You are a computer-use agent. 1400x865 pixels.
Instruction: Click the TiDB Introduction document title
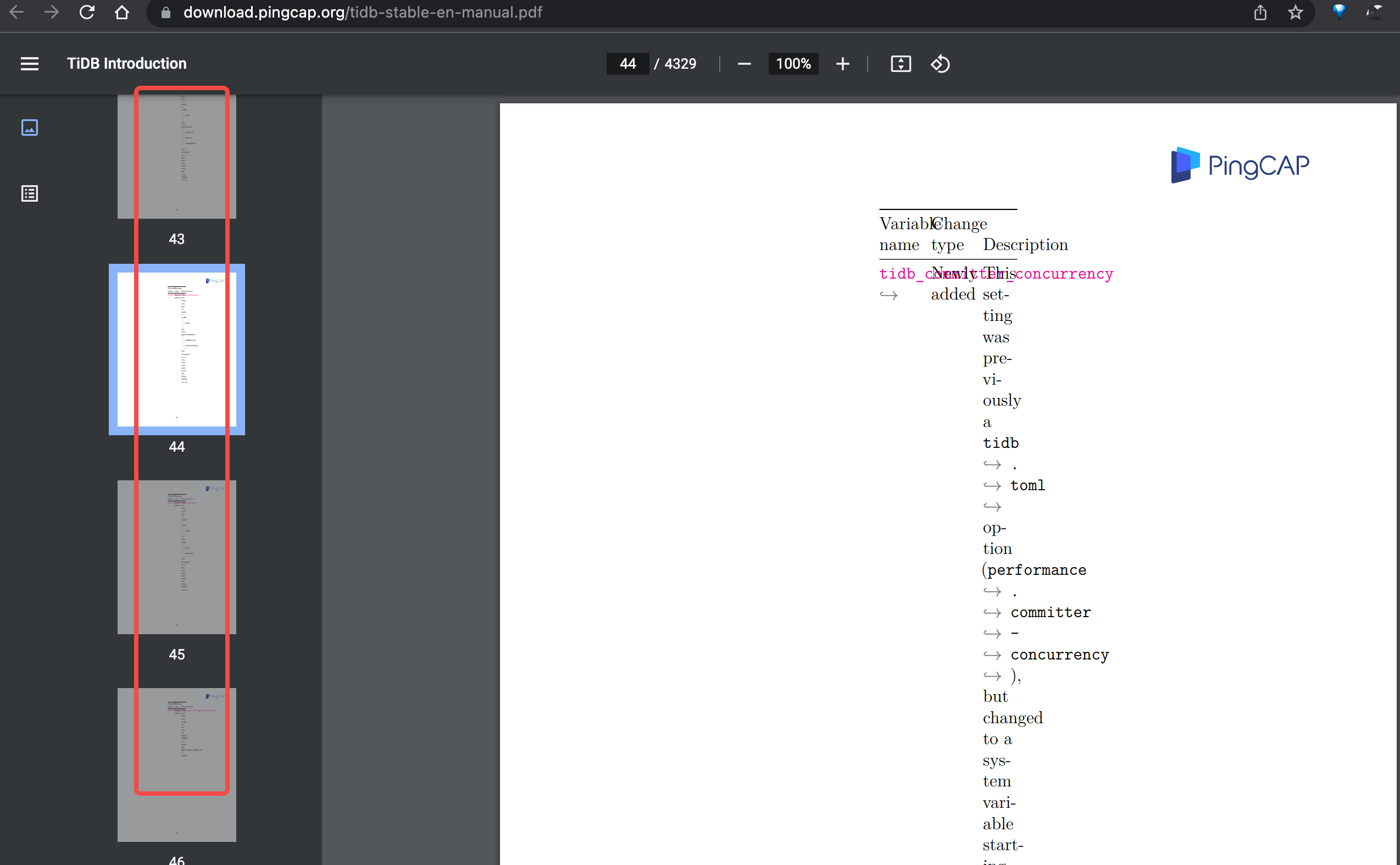point(126,64)
